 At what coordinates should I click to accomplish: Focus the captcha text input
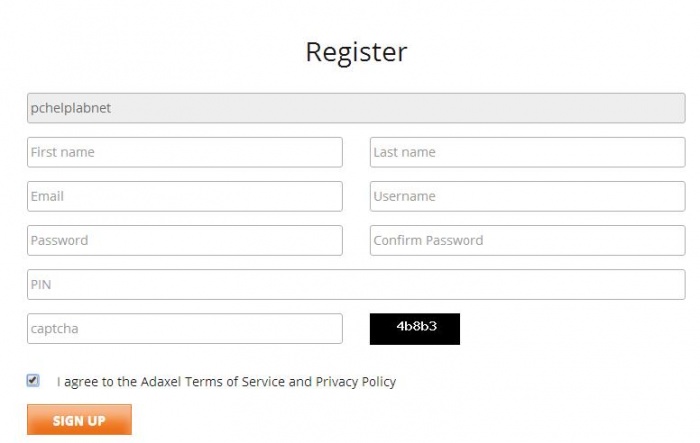[x=185, y=328]
